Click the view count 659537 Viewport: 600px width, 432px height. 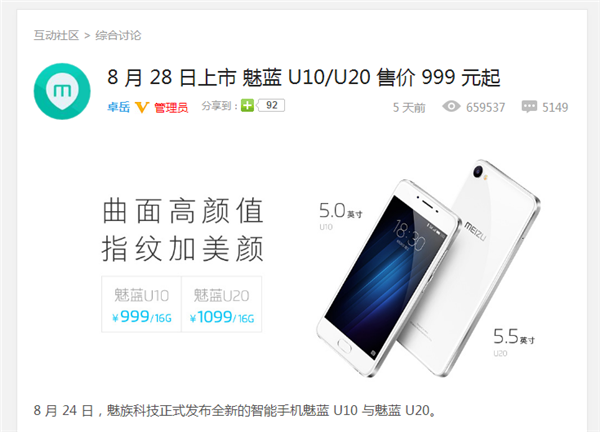coord(485,107)
